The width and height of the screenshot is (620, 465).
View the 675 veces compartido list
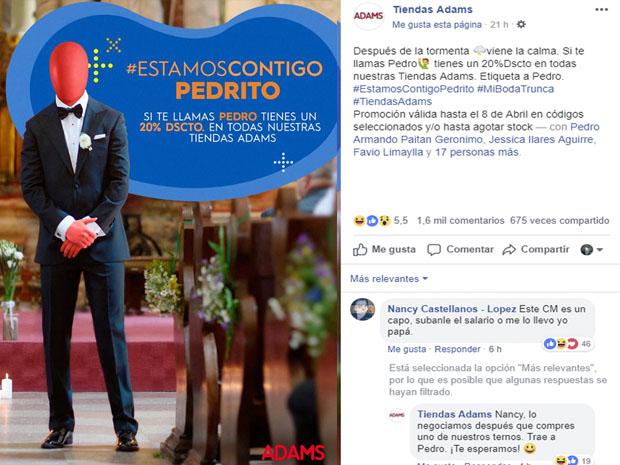(559, 220)
